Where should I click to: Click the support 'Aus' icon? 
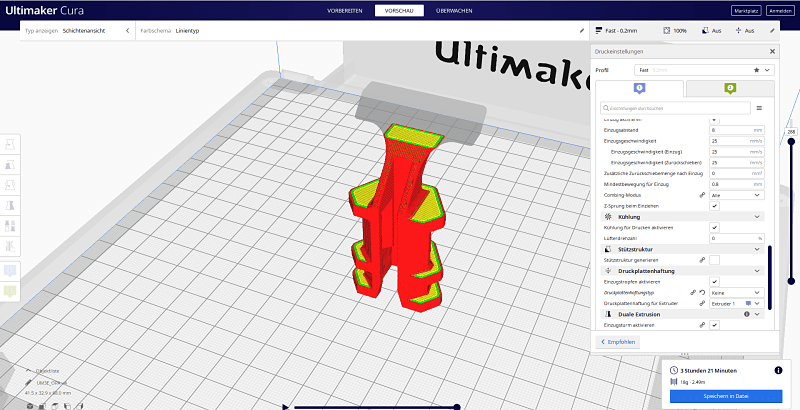[705, 31]
